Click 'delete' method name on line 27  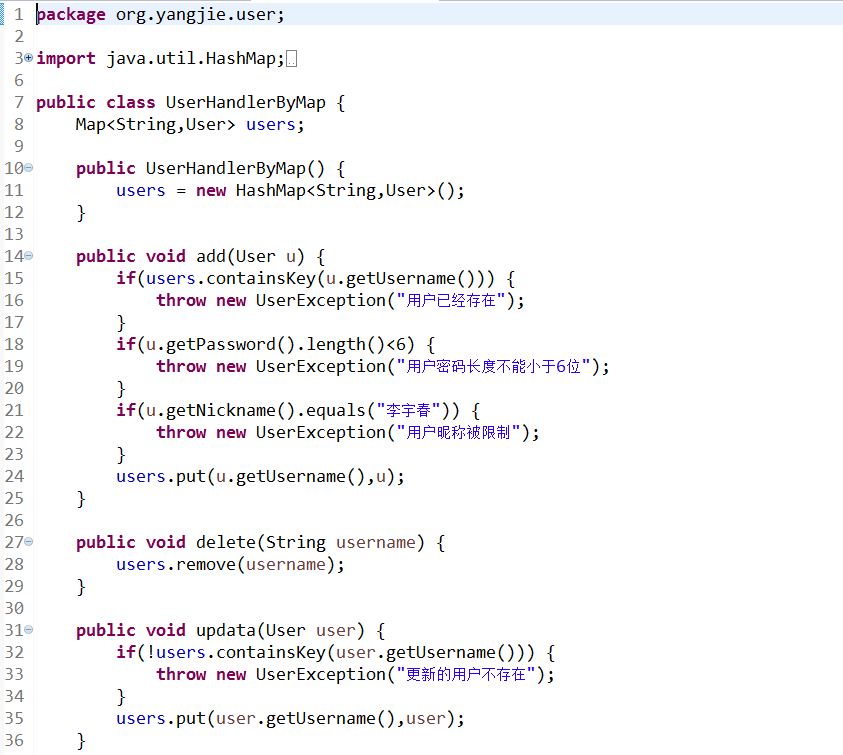tap(226, 543)
